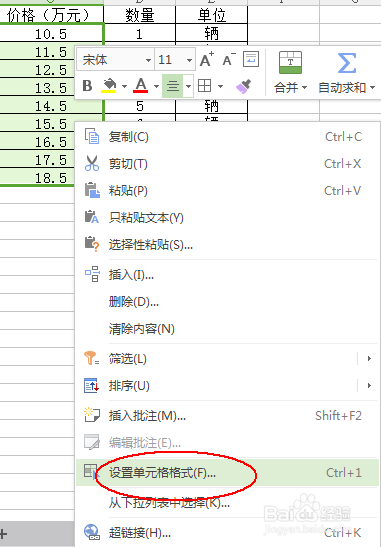Open 设置单元格格式(F)... menu entry
381x547 pixels.
click(227, 473)
